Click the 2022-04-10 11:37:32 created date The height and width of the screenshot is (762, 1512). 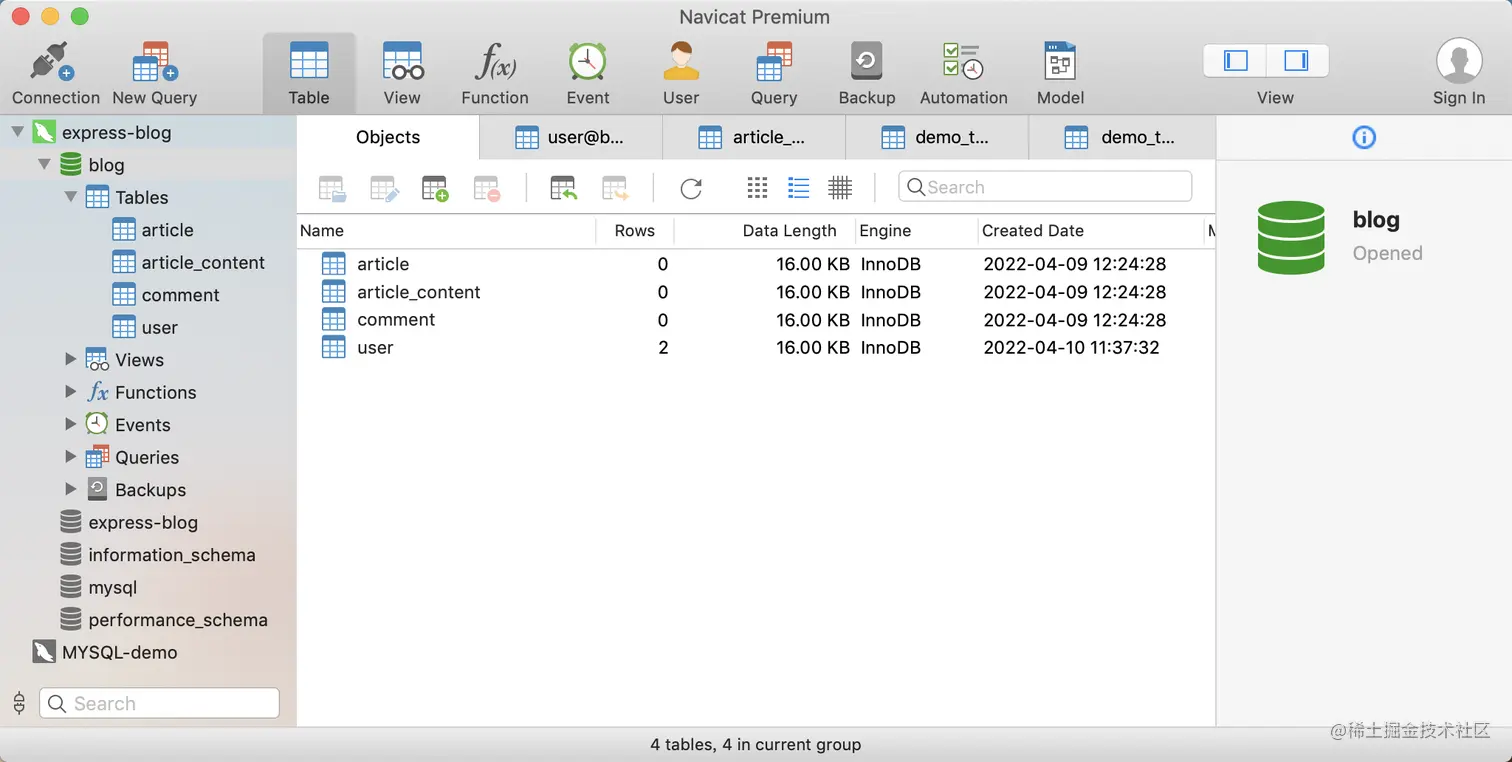pyautogui.click(x=1071, y=348)
